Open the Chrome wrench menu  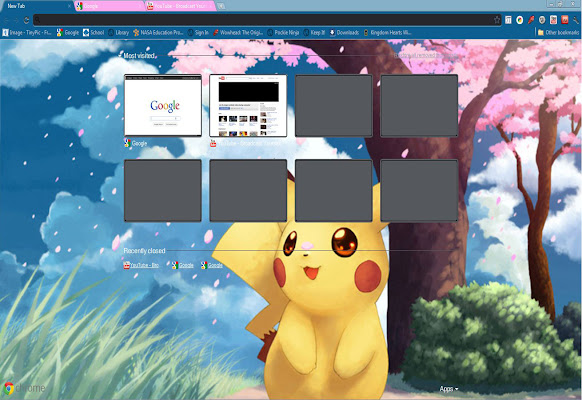click(x=576, y=20)
